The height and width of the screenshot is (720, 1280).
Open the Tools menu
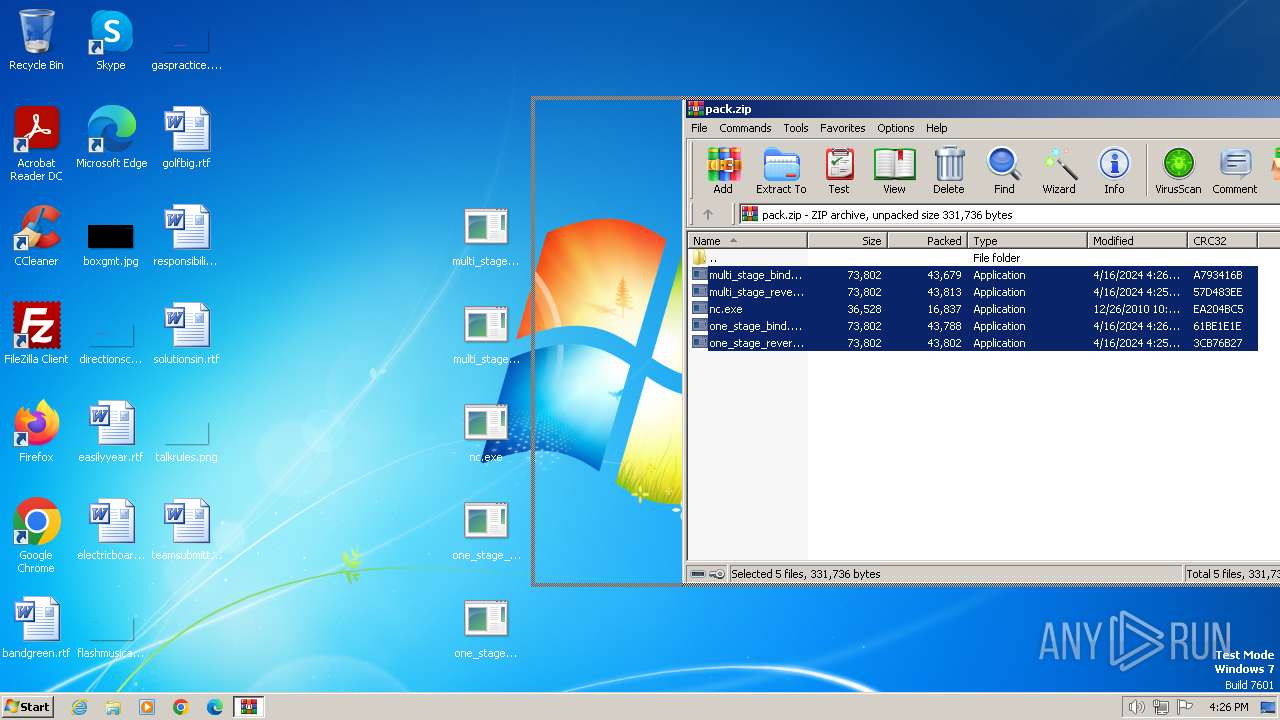(796, 128)
